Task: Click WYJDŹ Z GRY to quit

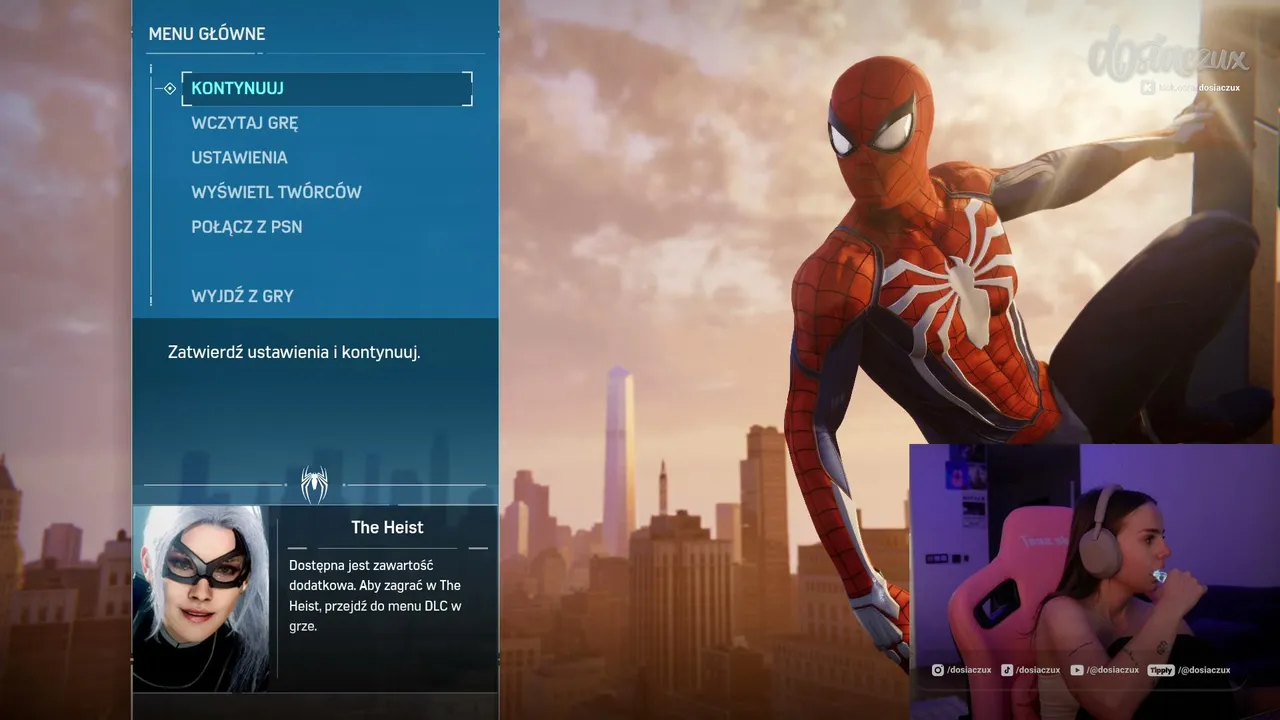Action: pos(242,296)
